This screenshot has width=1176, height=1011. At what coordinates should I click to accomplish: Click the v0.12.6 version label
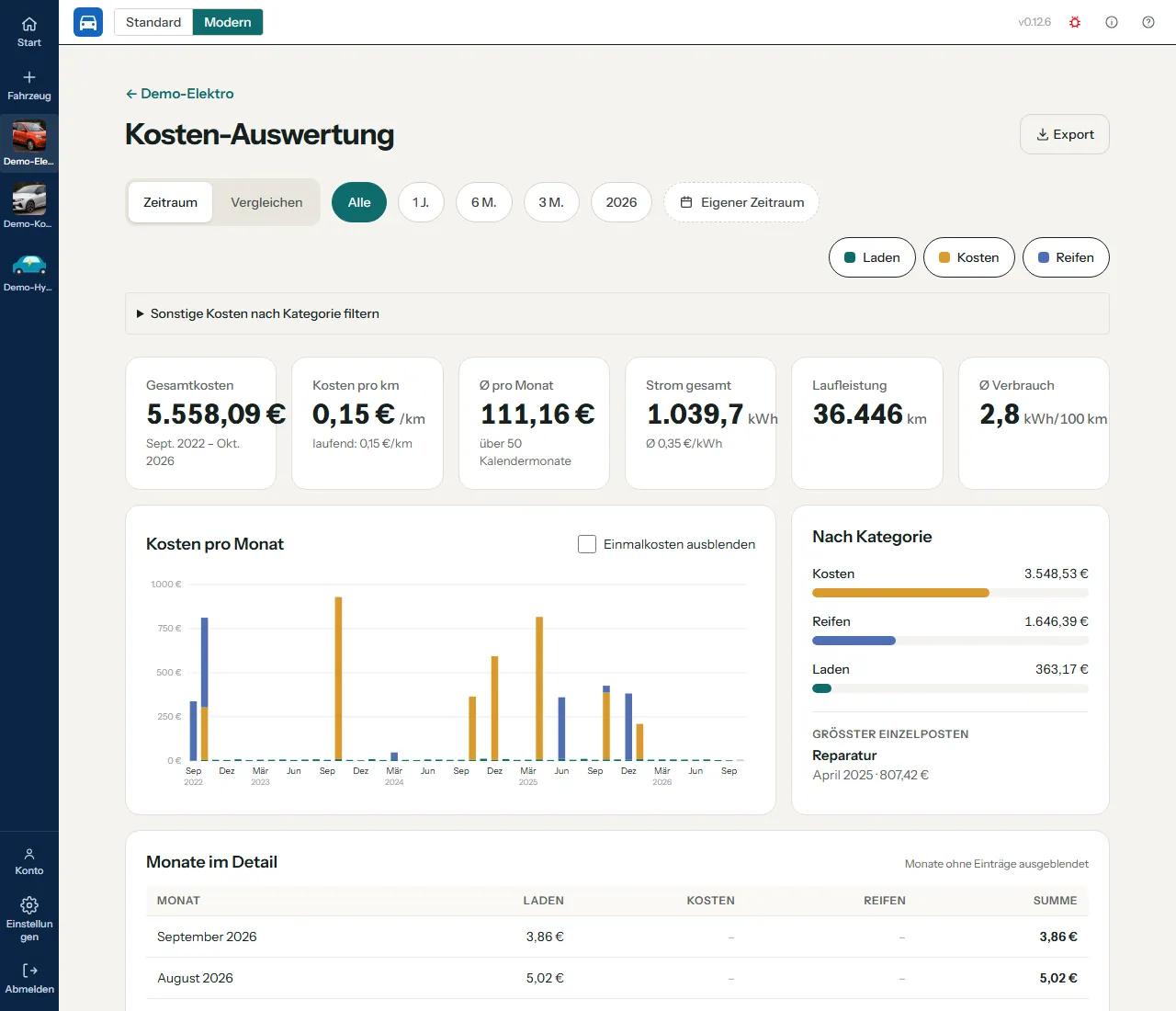[x=1035, y=22]
